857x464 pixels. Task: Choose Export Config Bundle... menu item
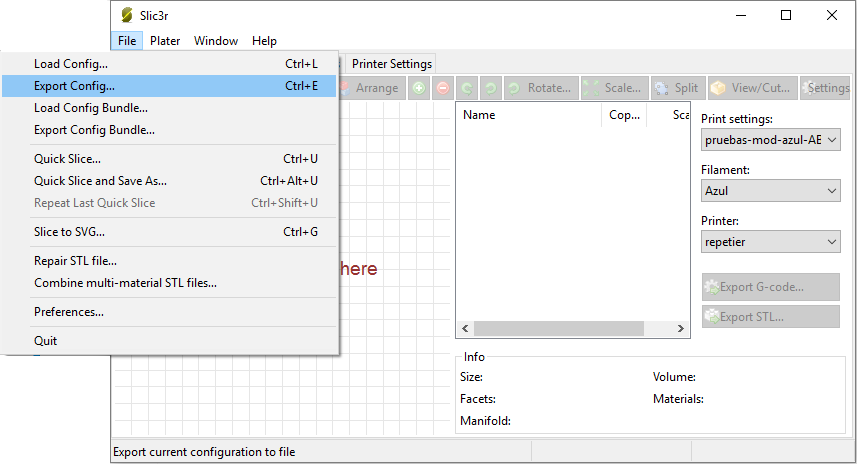[x=169, y=130]
